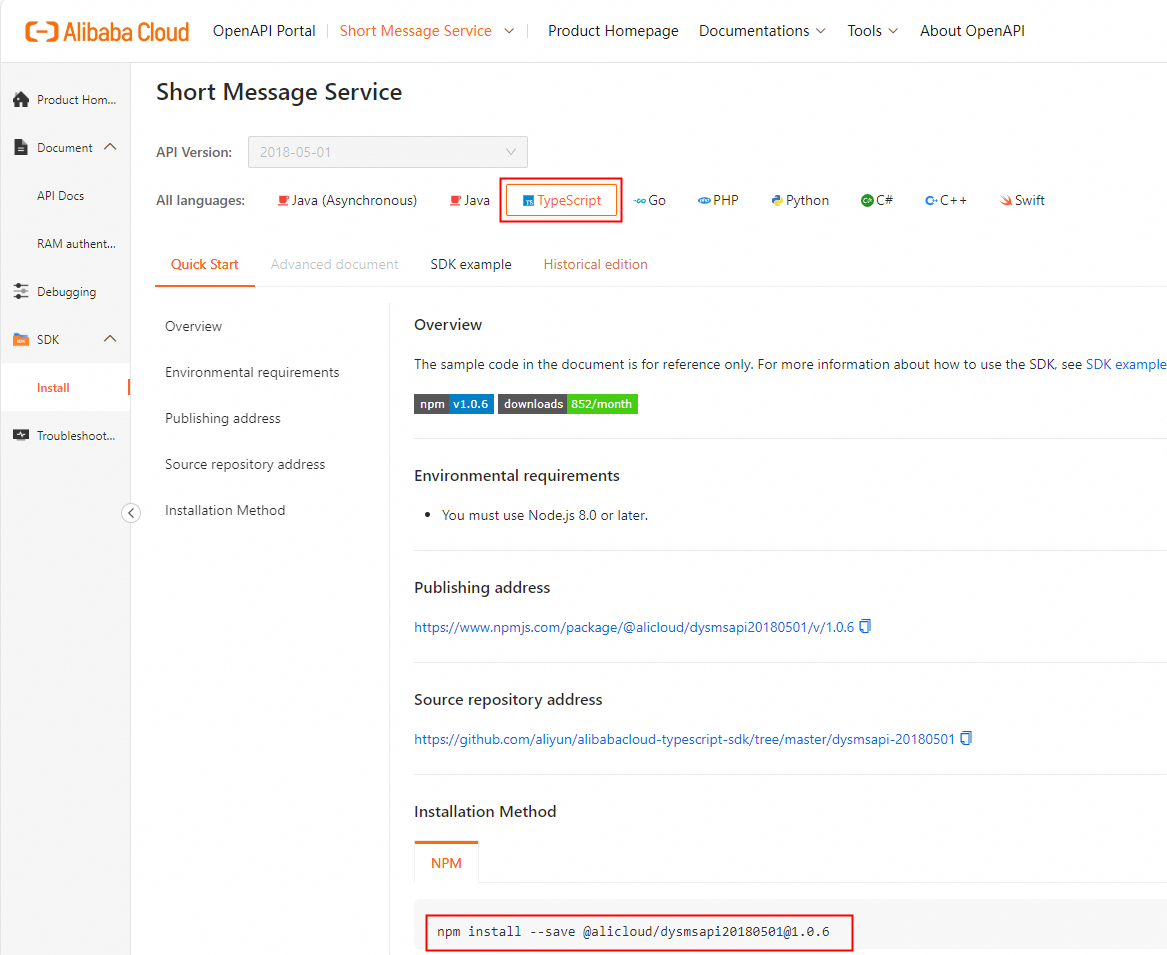Open Install under SDK in sidebar
Image resolution: width=1167 pixels, height=955 pixels.
coord(54,388)
